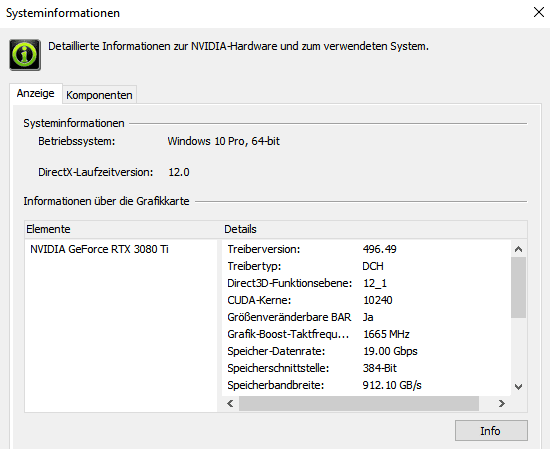Image resolution: width=550 pixels, height=449 pixels.
Task: Select the Treibertyp row
Action: [367, 266]
